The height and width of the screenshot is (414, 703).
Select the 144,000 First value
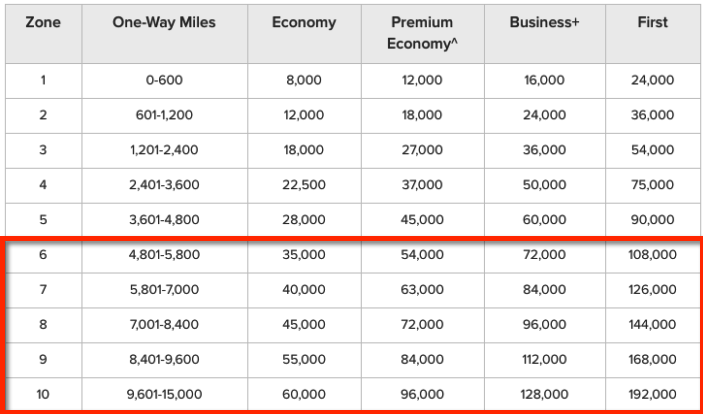point(653,324)
